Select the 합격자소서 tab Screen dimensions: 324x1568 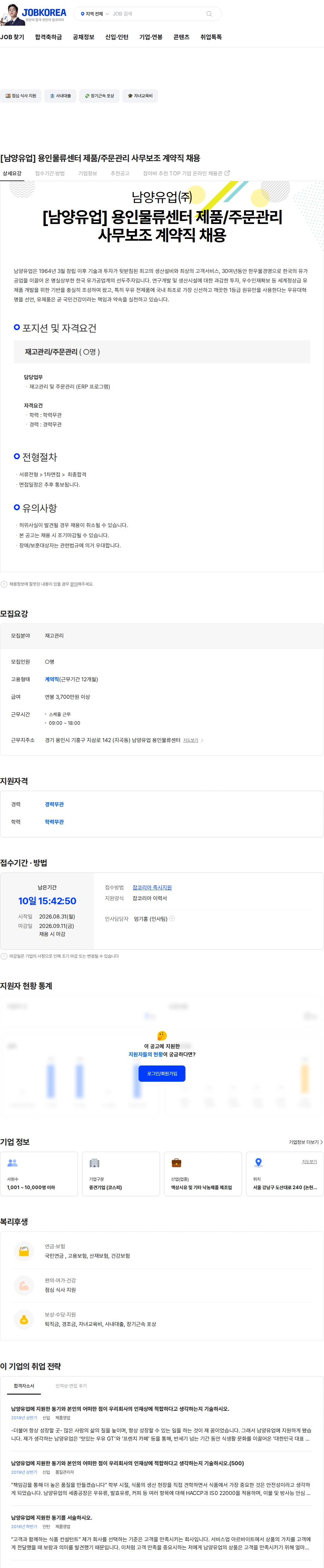point(24,1386)
